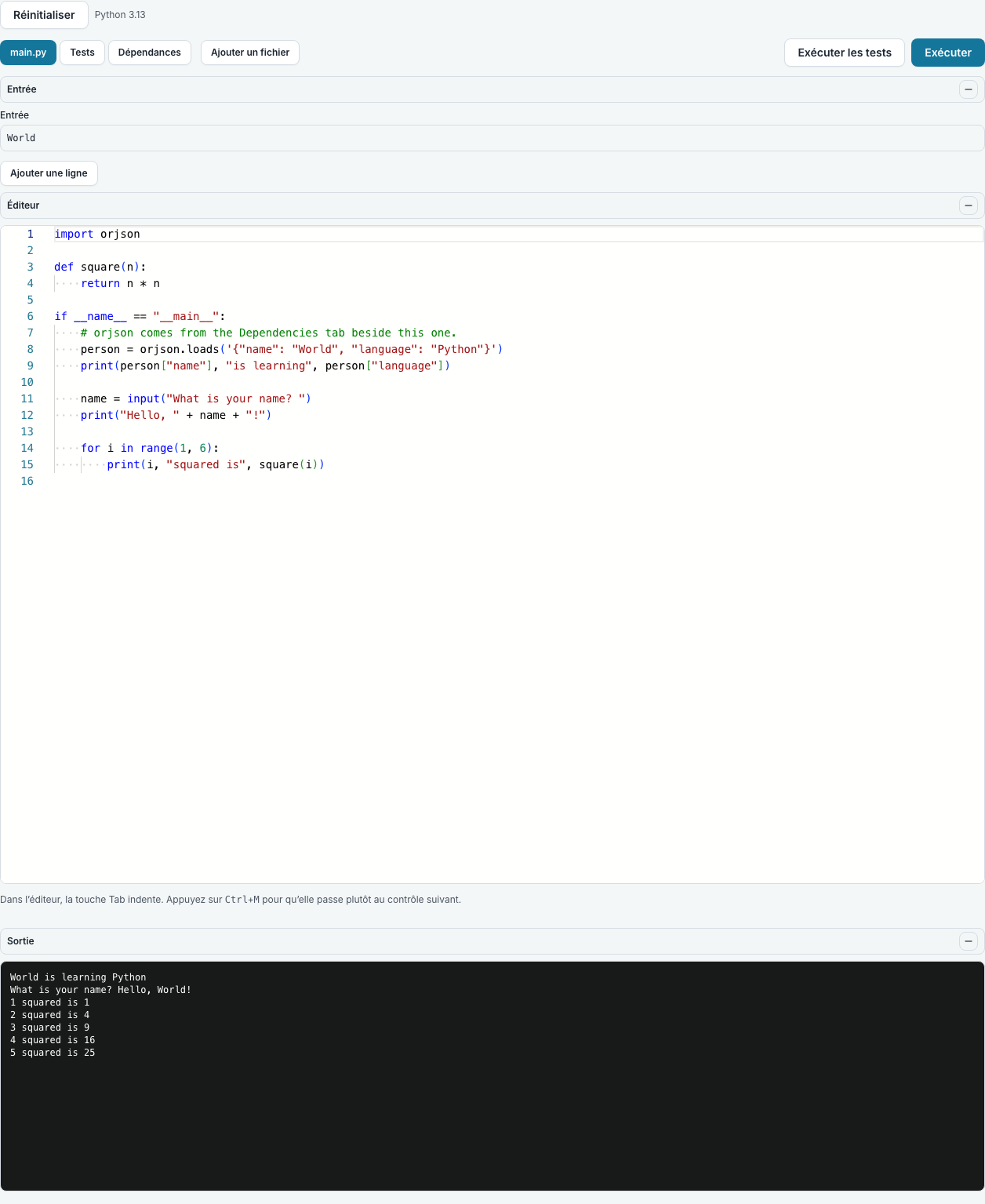This screenshot has height=1204, width=985.
Task: Switch to the main.py tab
Action: [x=28, y=53]
